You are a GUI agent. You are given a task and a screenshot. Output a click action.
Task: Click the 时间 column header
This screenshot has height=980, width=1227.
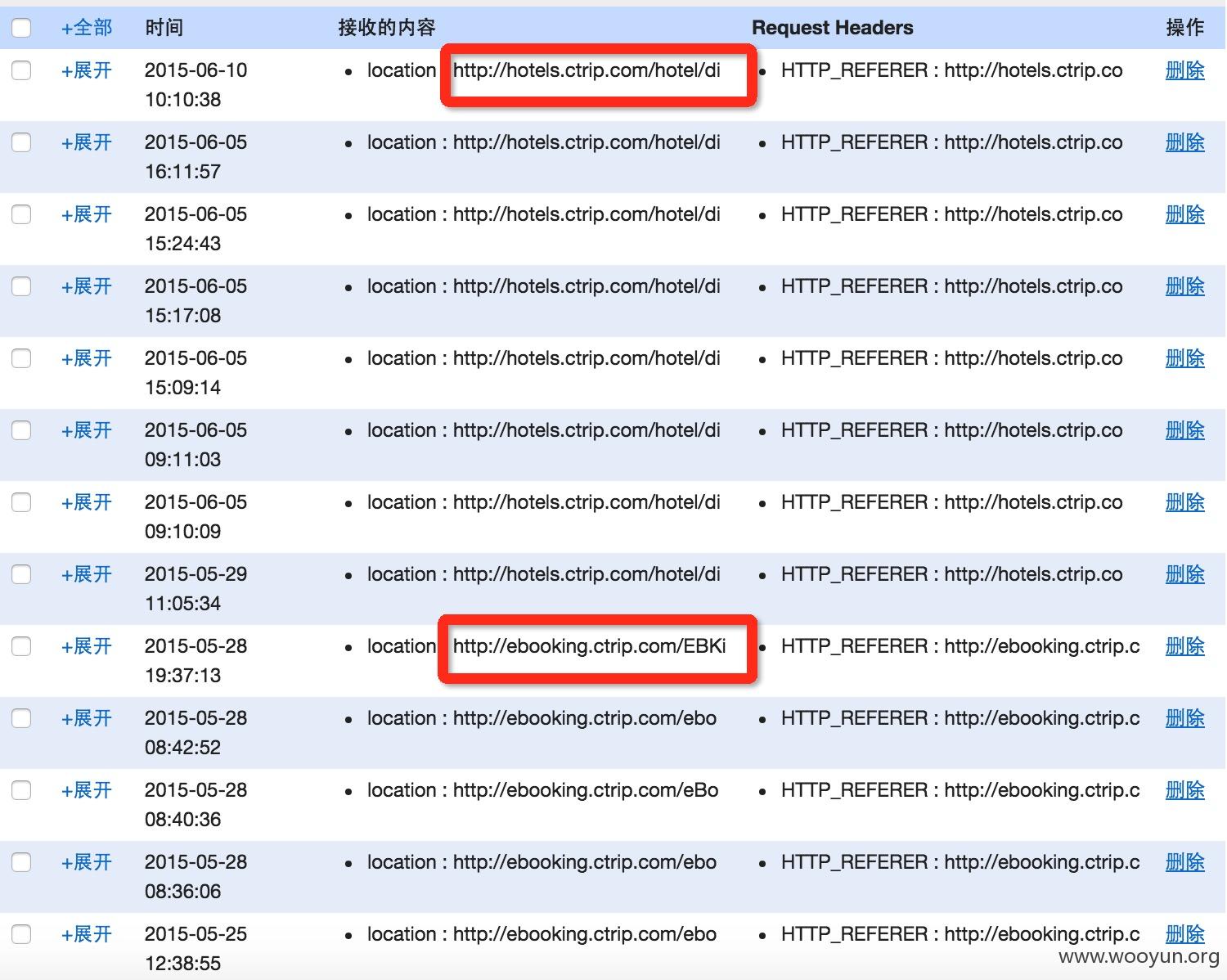click(x=164, y=28)
